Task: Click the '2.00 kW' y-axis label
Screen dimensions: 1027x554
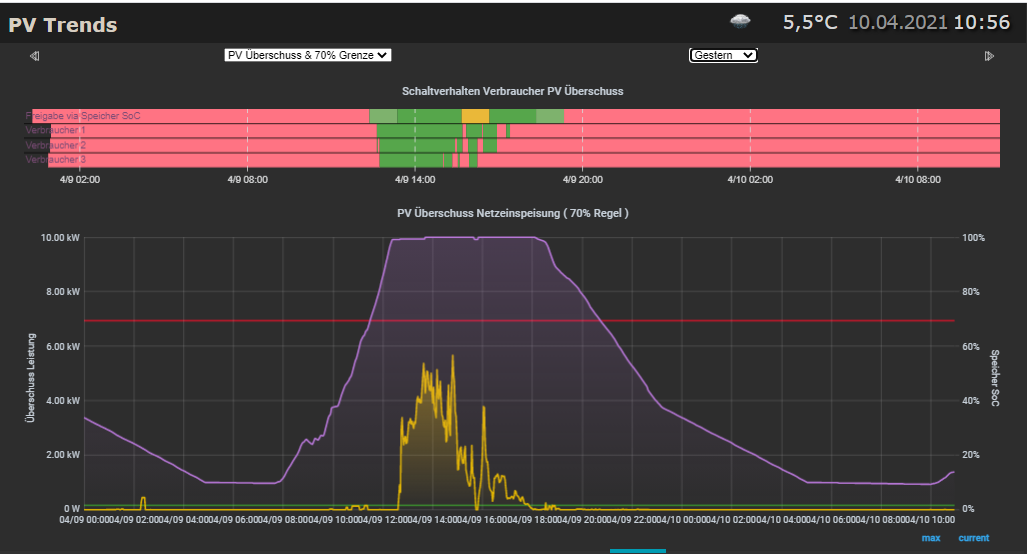Action: [x=63, y=454]
